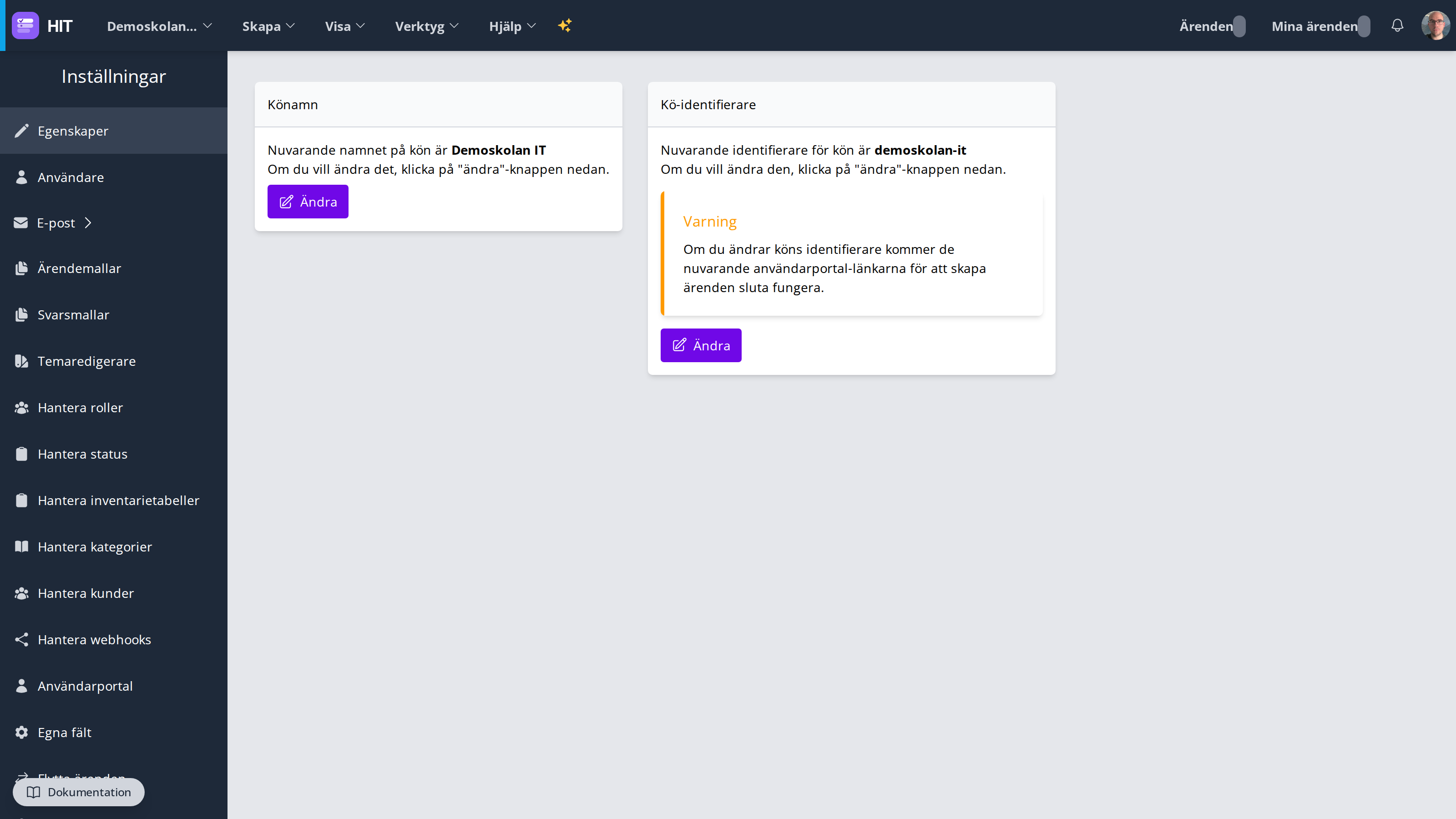Click the Hantera kunder group icon

point(21,593)
